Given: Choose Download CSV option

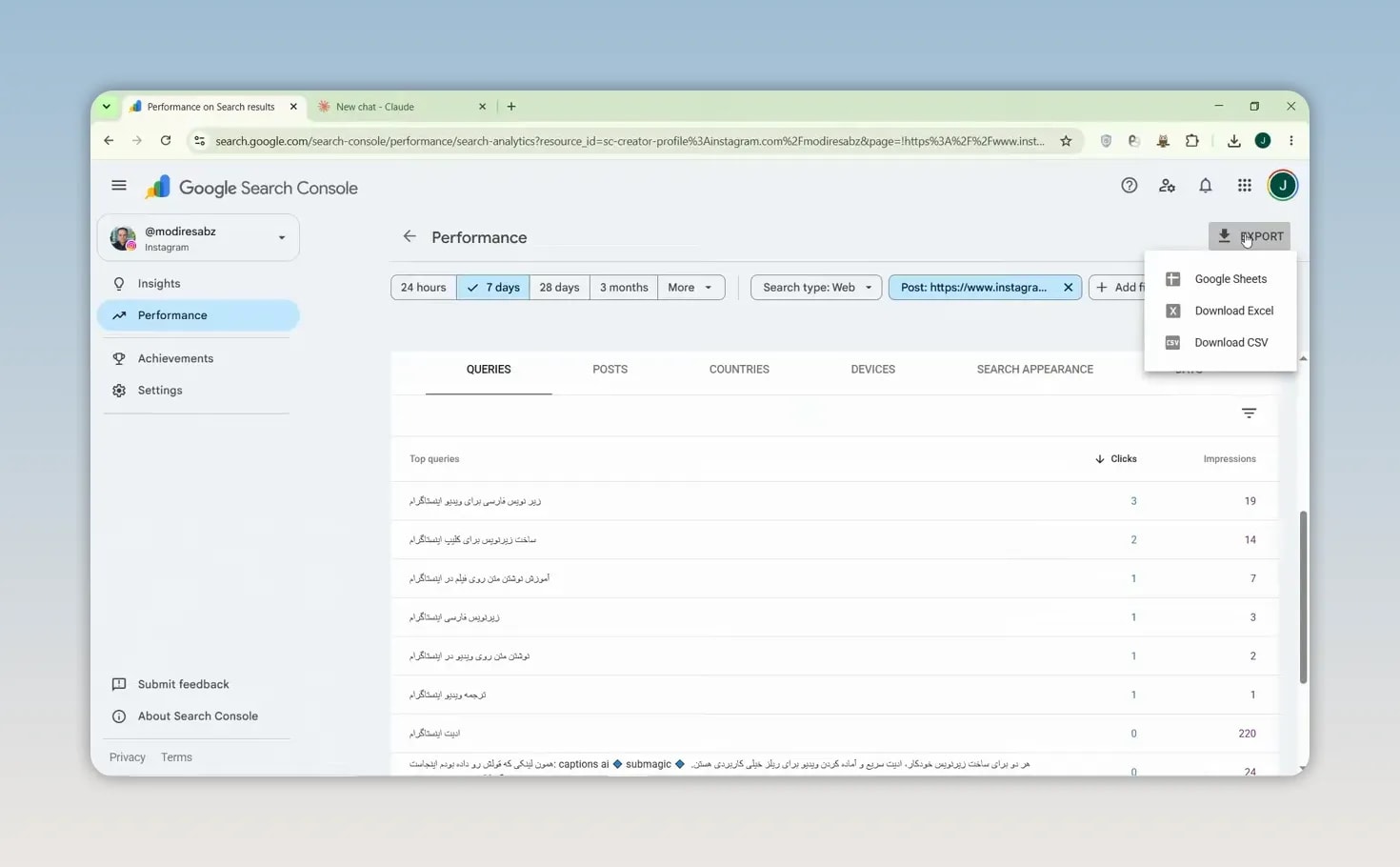Looking at the screenshot, I should click(x=1220, y=342).
